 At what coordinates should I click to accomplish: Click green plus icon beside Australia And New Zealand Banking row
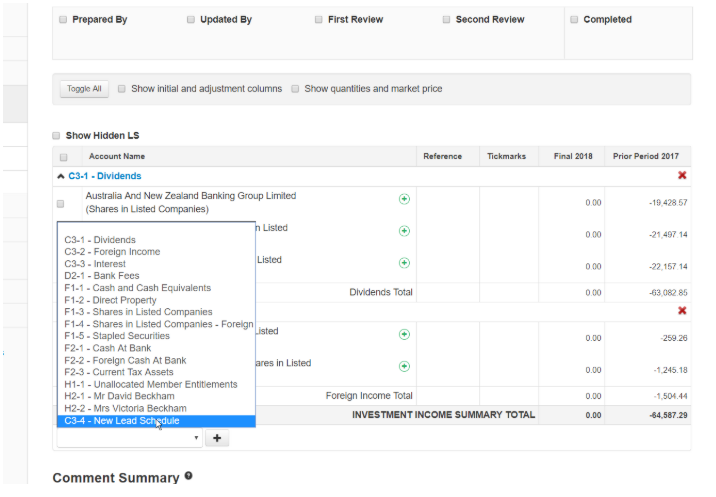pyautogui.click(x=404, y=199)
